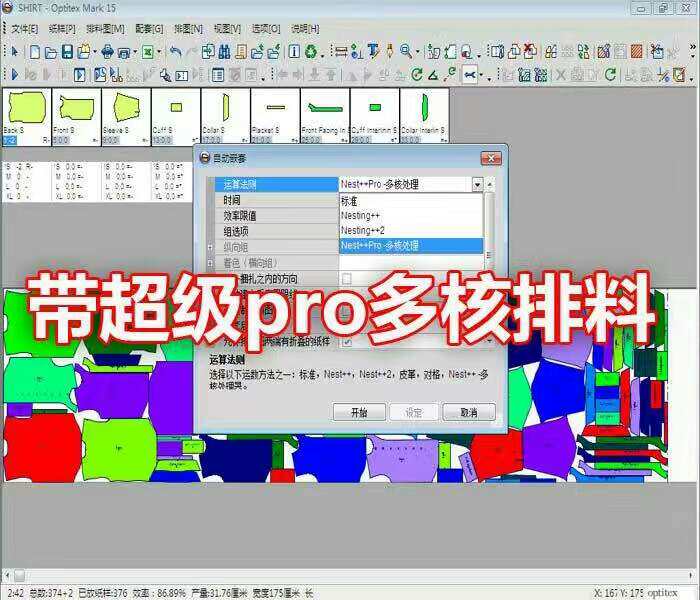Click the red hatched square icon
Screen dimensions: 700x600
tap(637, 52)
